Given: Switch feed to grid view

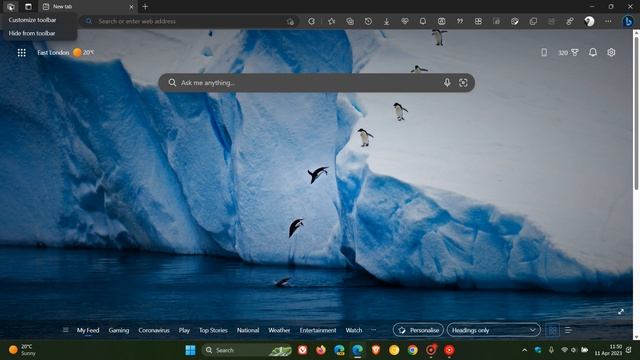Looking at the screenshot, I should pyautogui.click(x=552, y=330).
